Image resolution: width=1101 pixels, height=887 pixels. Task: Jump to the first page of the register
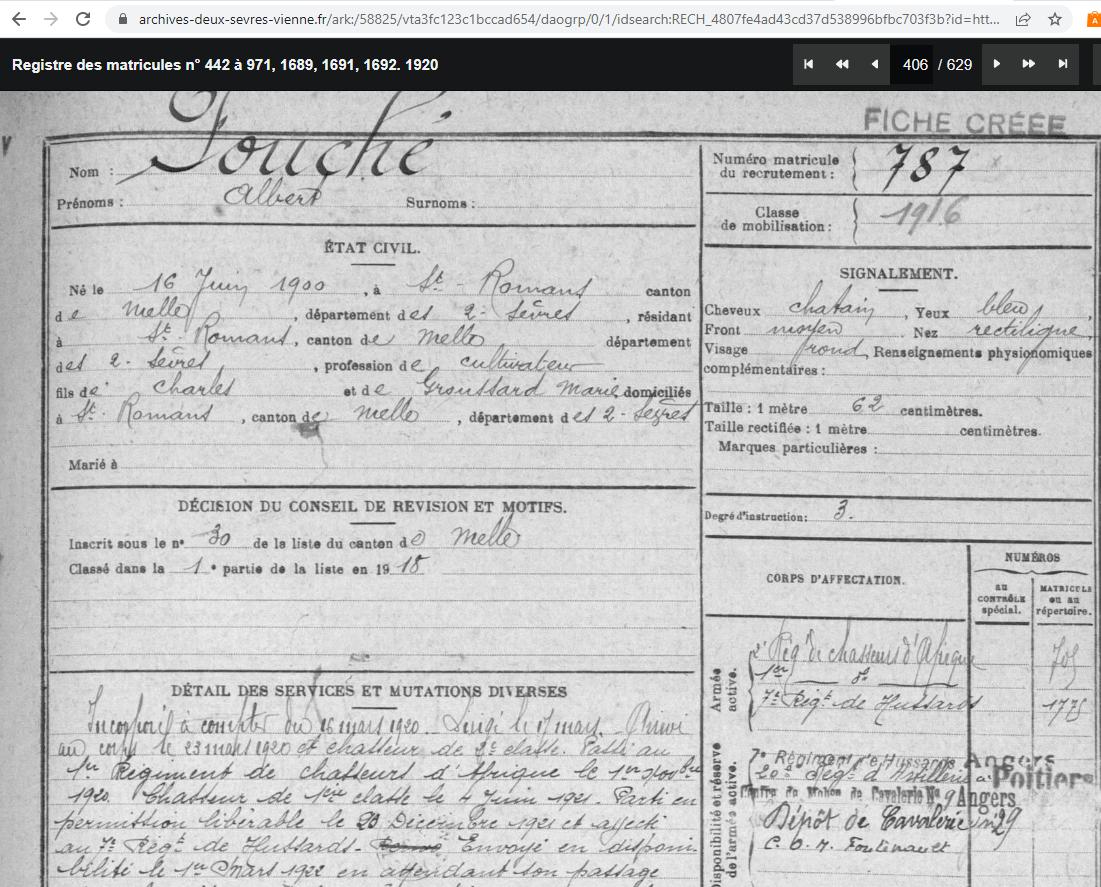(808, 65)
